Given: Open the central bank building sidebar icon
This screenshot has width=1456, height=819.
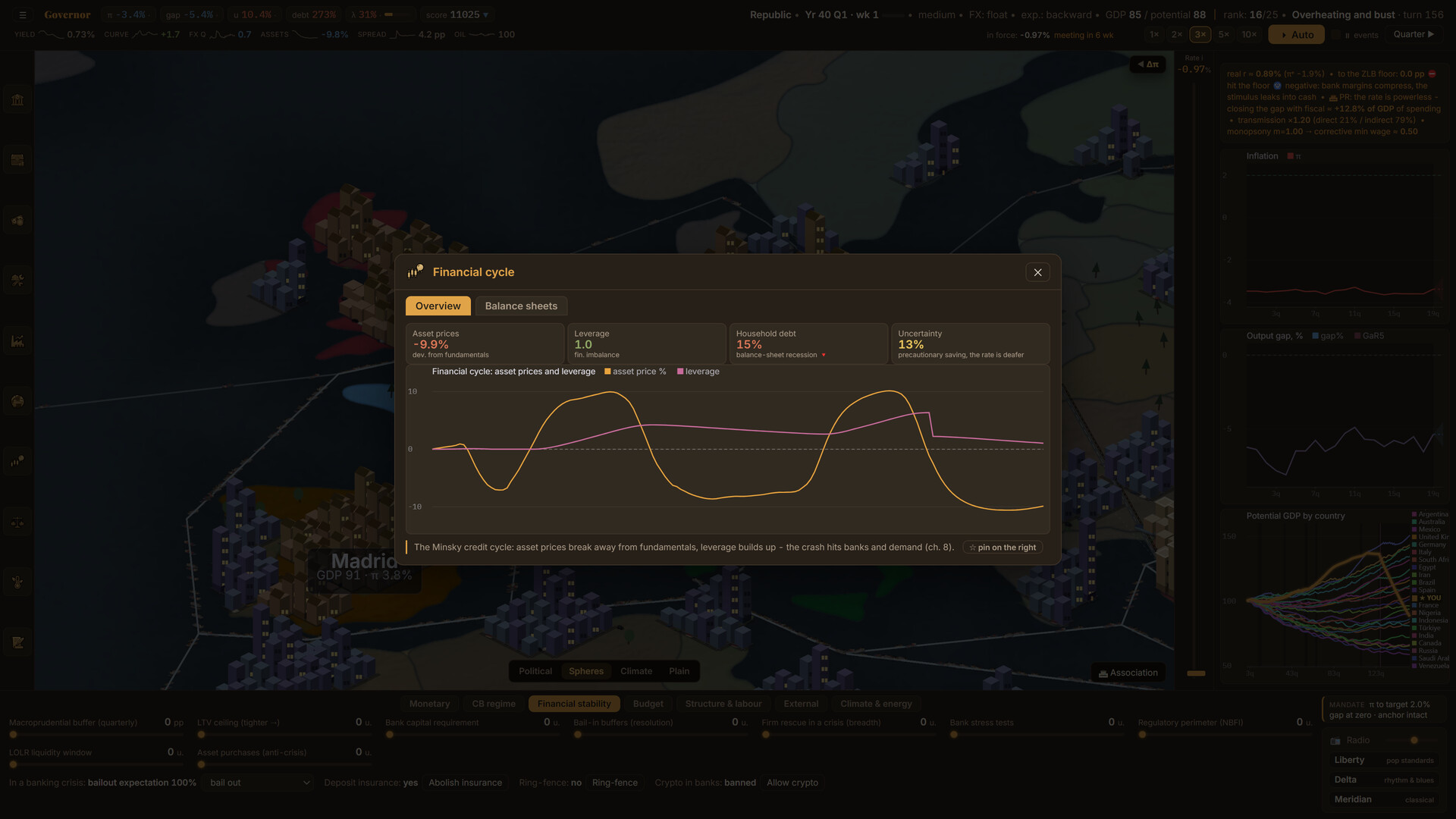Looking at the screenshot, I should 17,99.
